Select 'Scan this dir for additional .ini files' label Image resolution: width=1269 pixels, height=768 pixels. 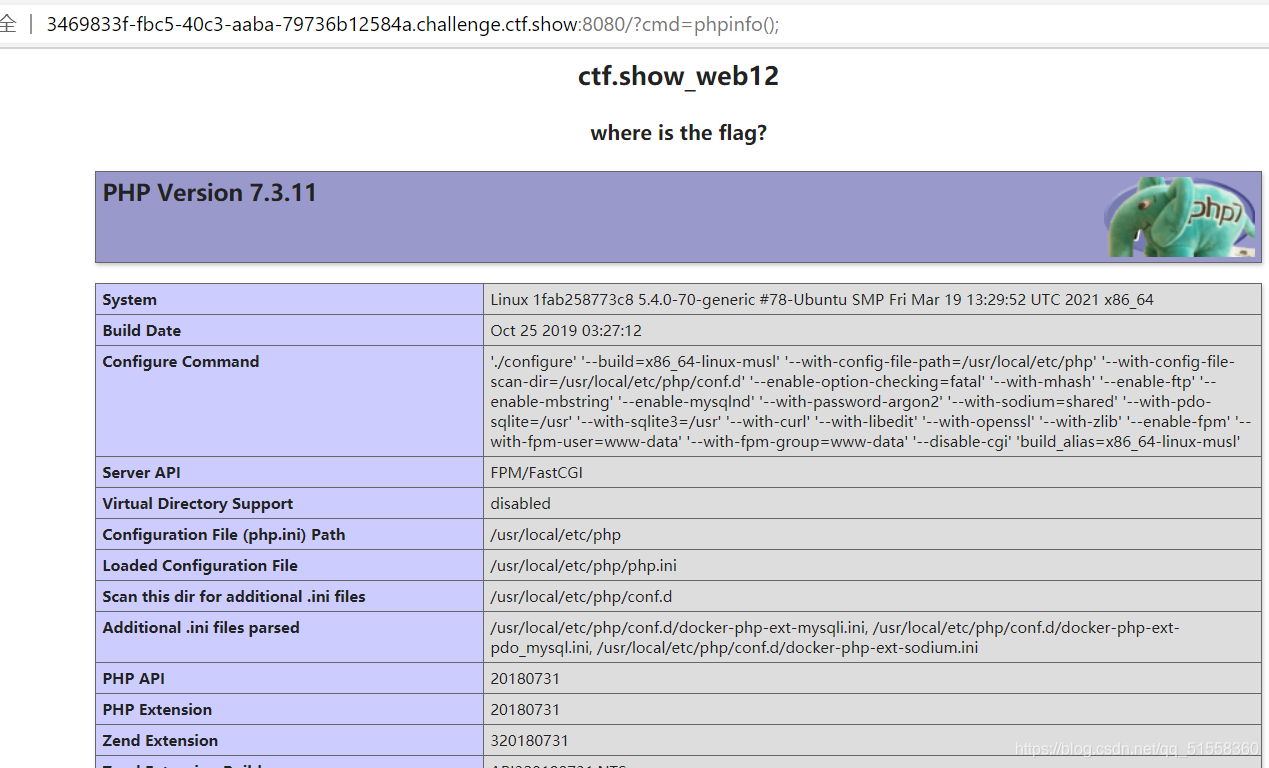pyautogui.click(x=234, y=597)
